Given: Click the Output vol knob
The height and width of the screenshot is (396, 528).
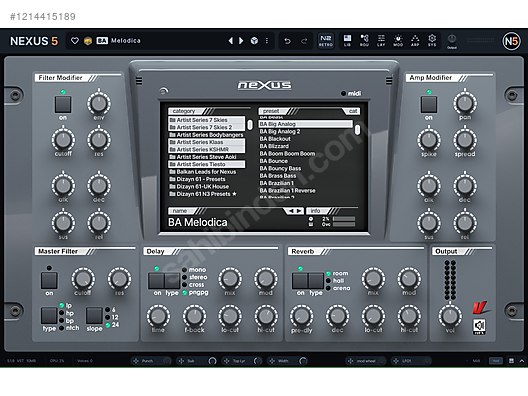Looking at the screenshot, I should point(450,316).
